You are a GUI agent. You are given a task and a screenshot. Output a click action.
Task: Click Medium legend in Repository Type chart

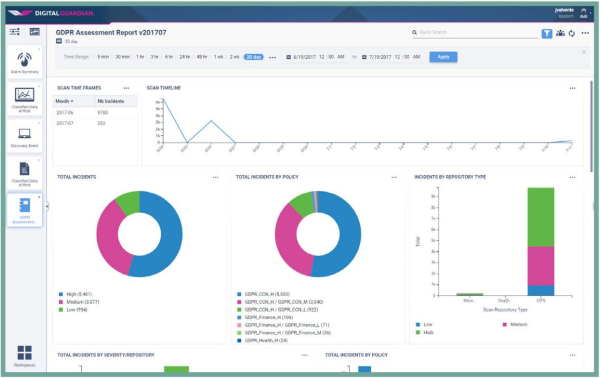click(515, 324)
